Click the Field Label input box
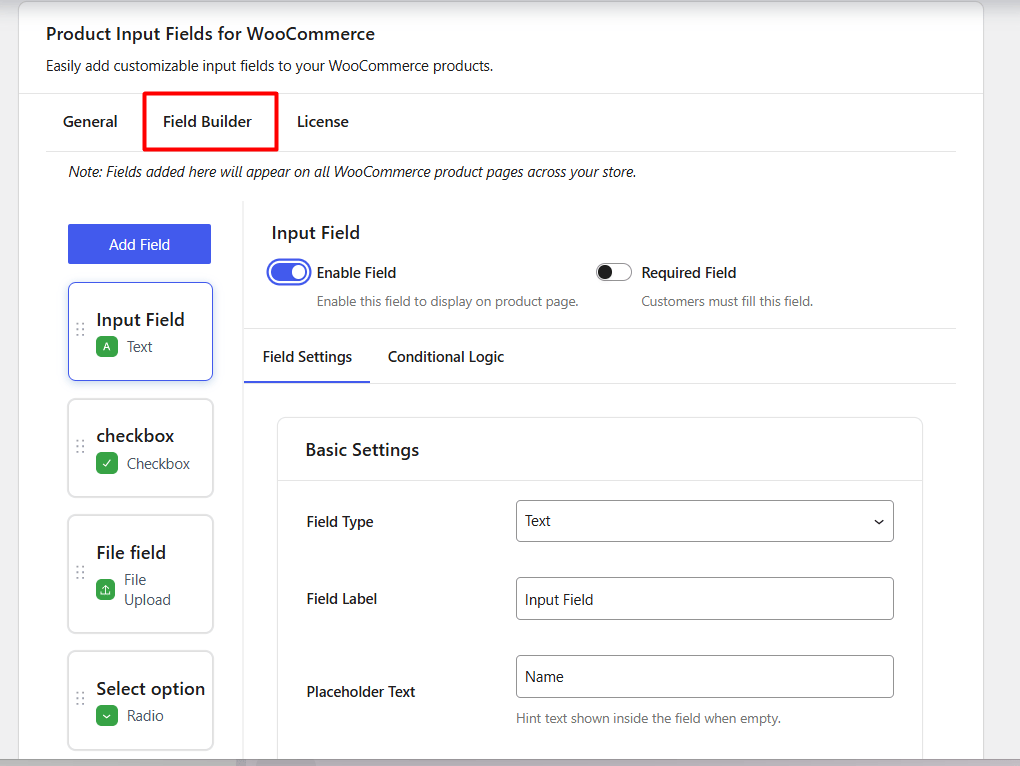This screenshot has height=766, width=1020. pos(705,598)
